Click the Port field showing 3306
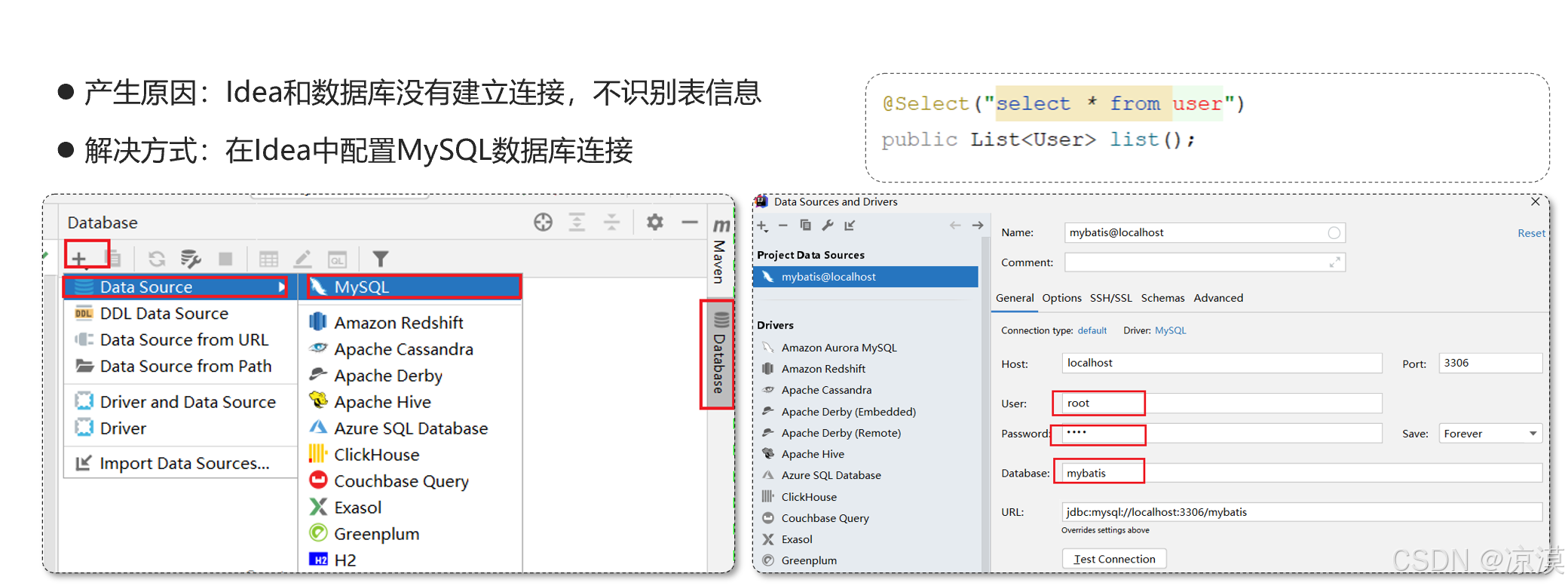Screen dimensions: 1568x586 click(x=1490, y=363)
